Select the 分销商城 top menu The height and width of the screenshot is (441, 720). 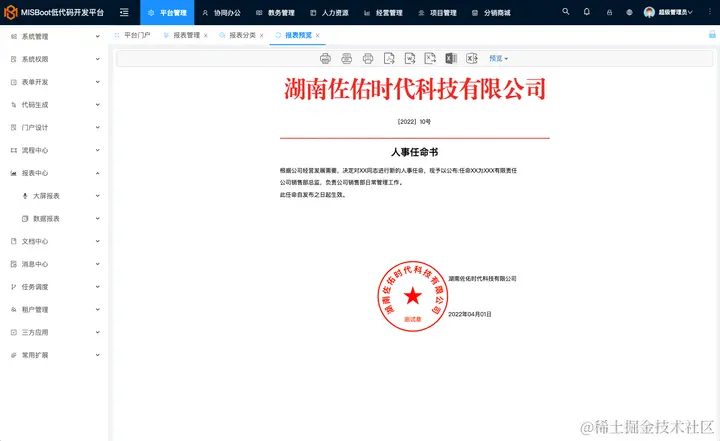491,12
